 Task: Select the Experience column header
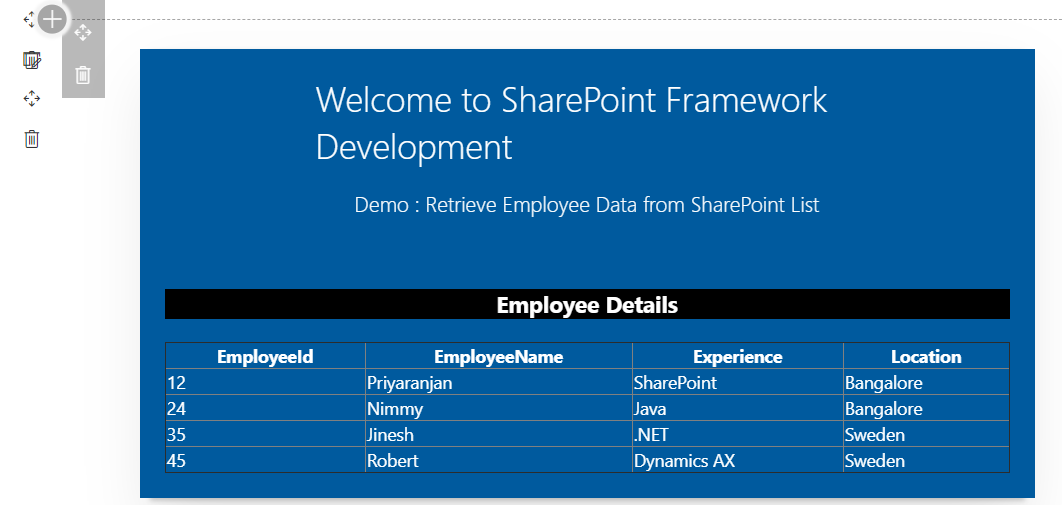[738, 356]
